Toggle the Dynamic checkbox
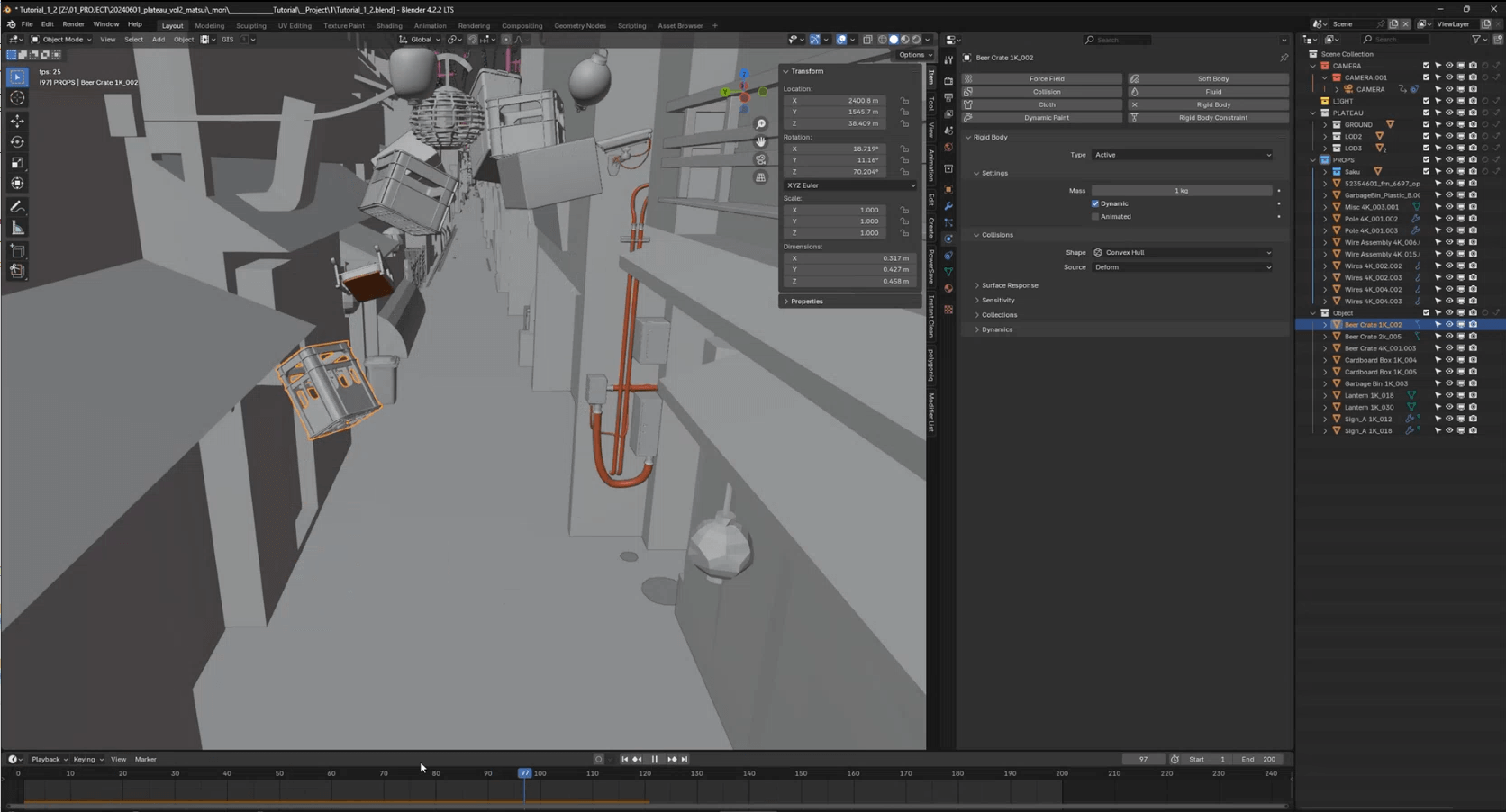Viewport: 1506px width, 812px height. coord(1095,203)
